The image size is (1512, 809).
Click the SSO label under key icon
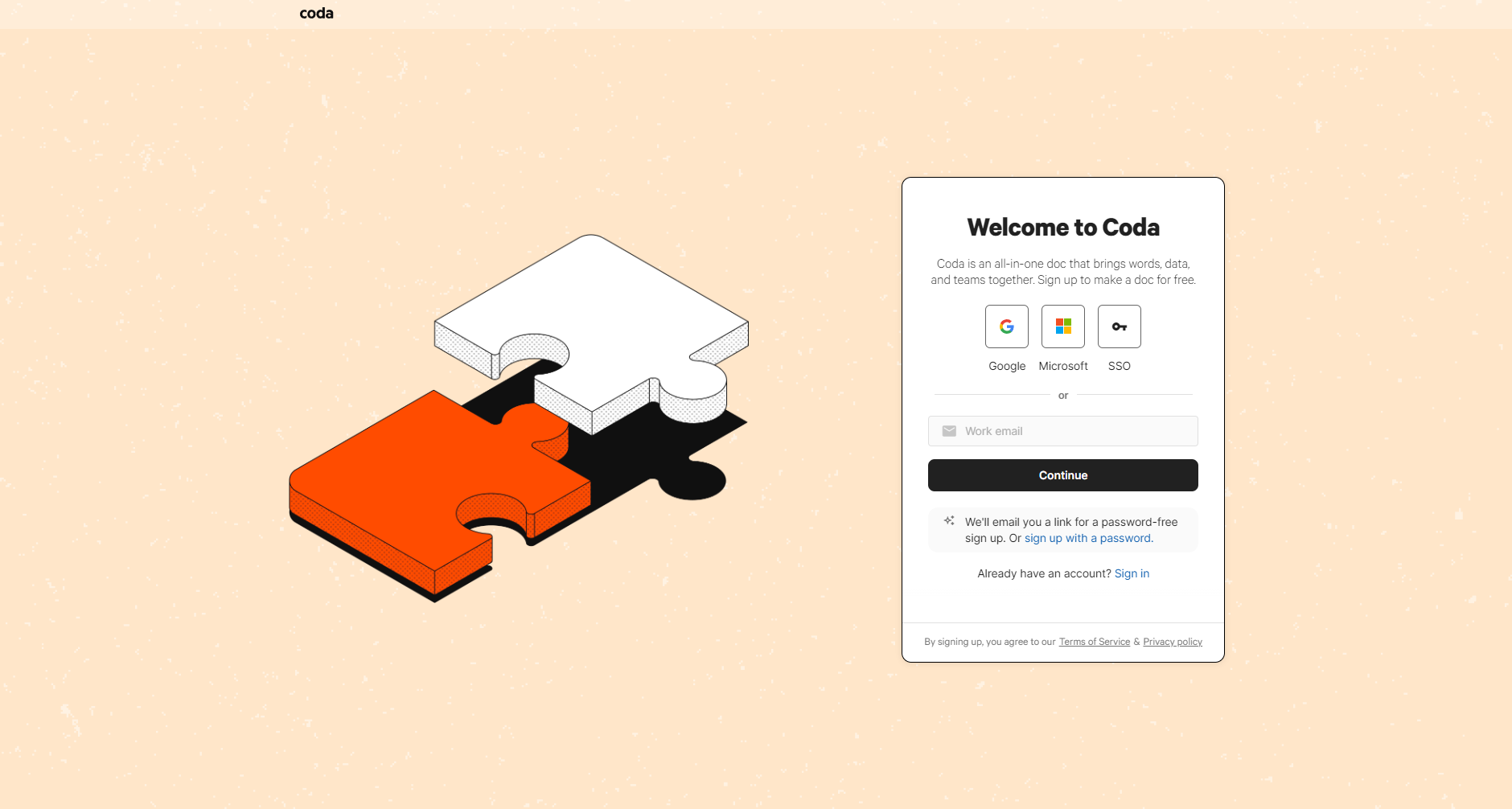click(x=1120, y=366)
